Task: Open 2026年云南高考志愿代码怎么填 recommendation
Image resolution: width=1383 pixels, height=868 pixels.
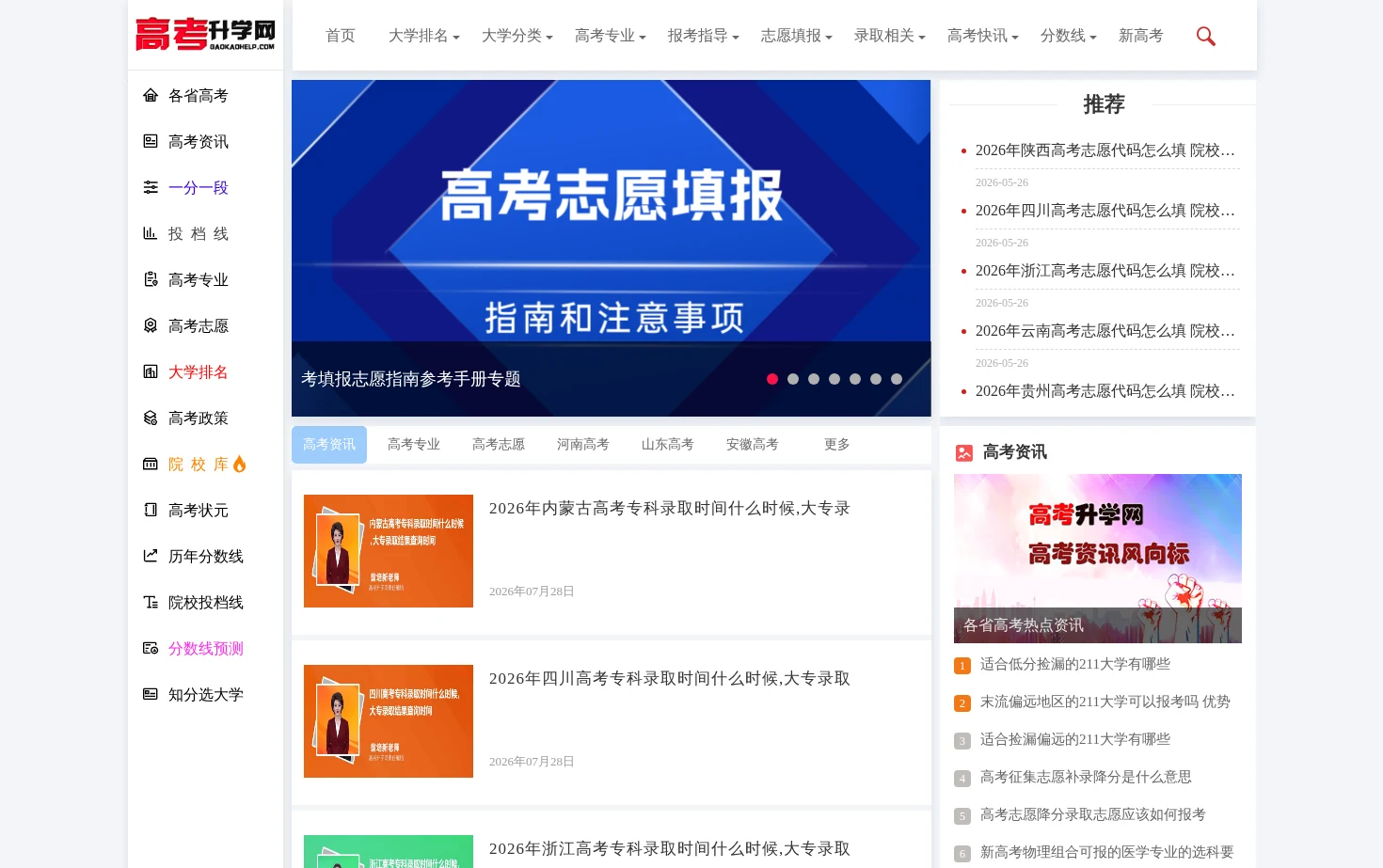Action: pos(1105,331)
